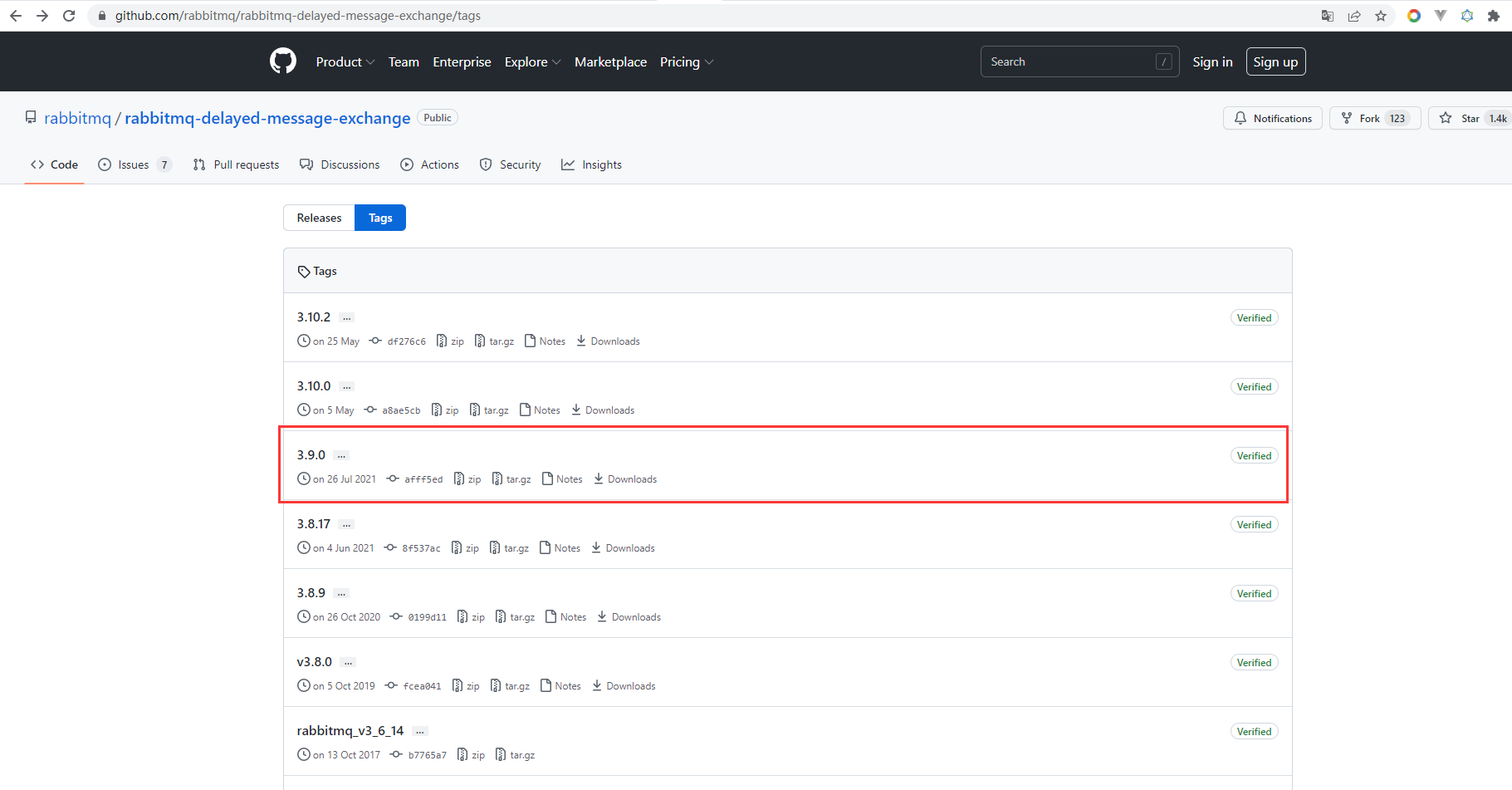Download the zip for tag rabbitmq_v3_6_14

[471, 755]
